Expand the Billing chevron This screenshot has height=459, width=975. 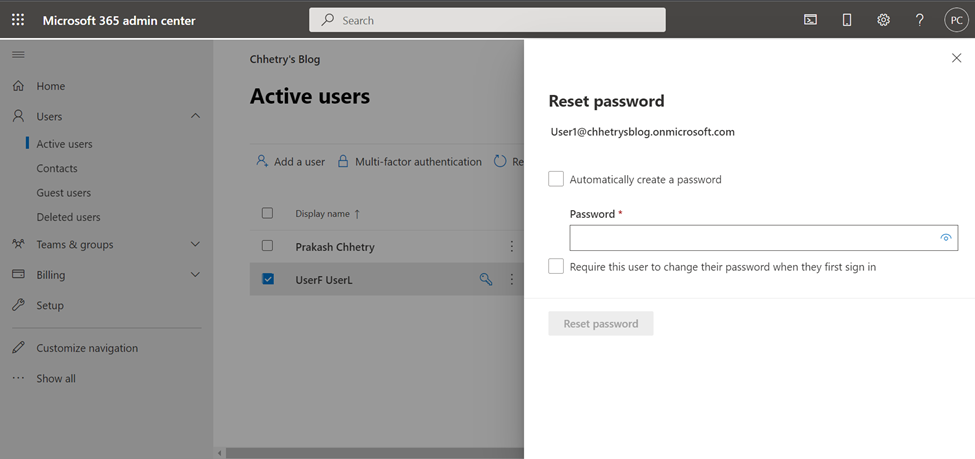[x=195, y=274]
